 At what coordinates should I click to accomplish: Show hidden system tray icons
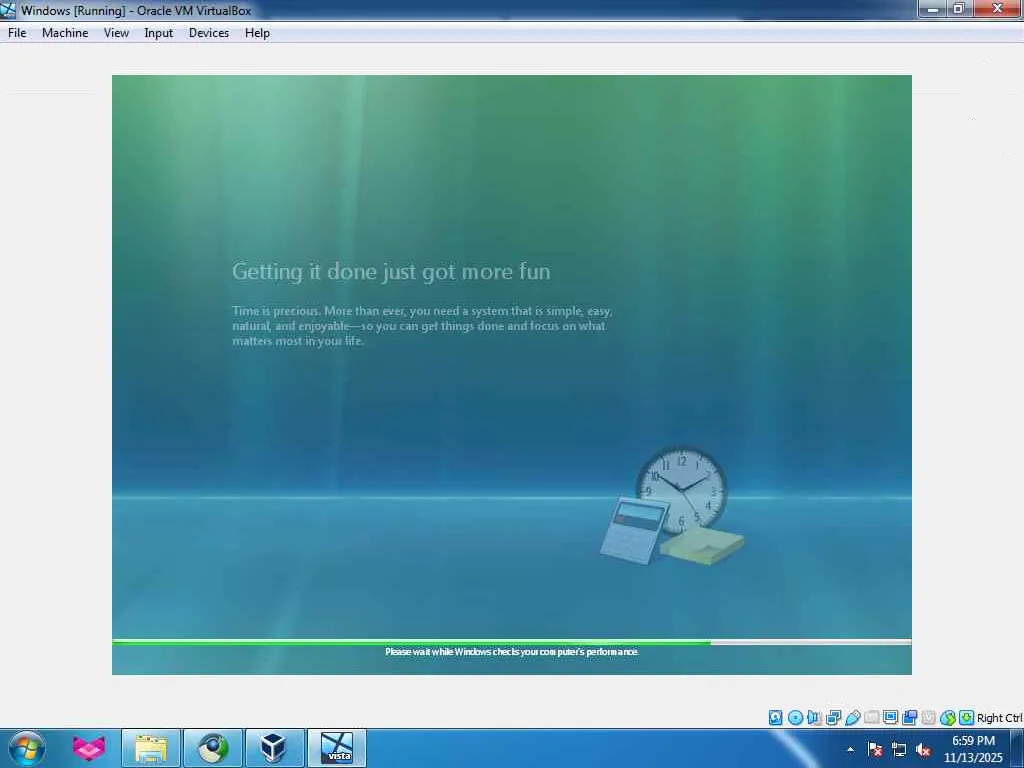click(850, 750)
